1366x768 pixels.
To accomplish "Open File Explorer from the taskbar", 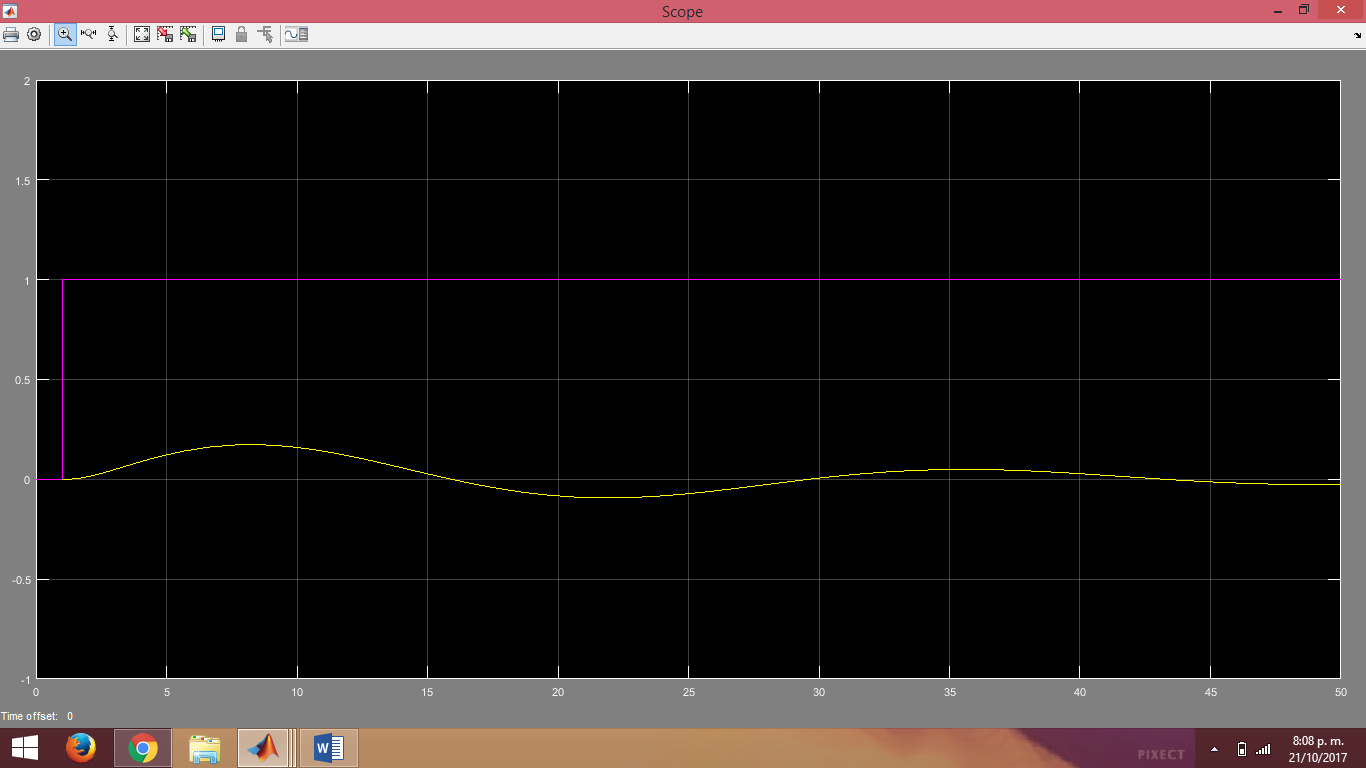I will [x=205, y=748].
